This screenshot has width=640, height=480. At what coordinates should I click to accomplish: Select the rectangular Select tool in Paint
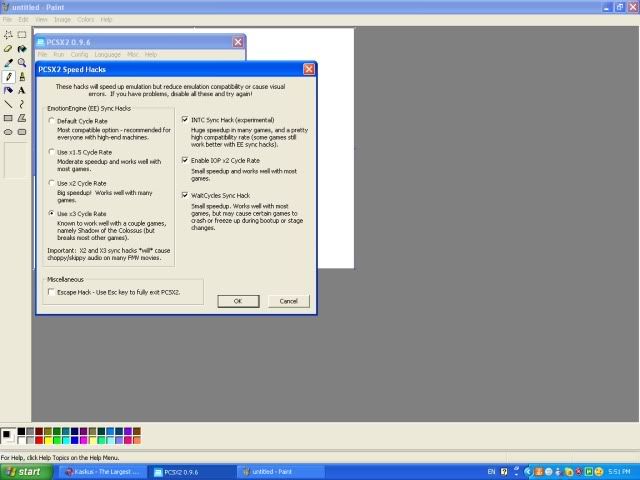coord(22,35)
